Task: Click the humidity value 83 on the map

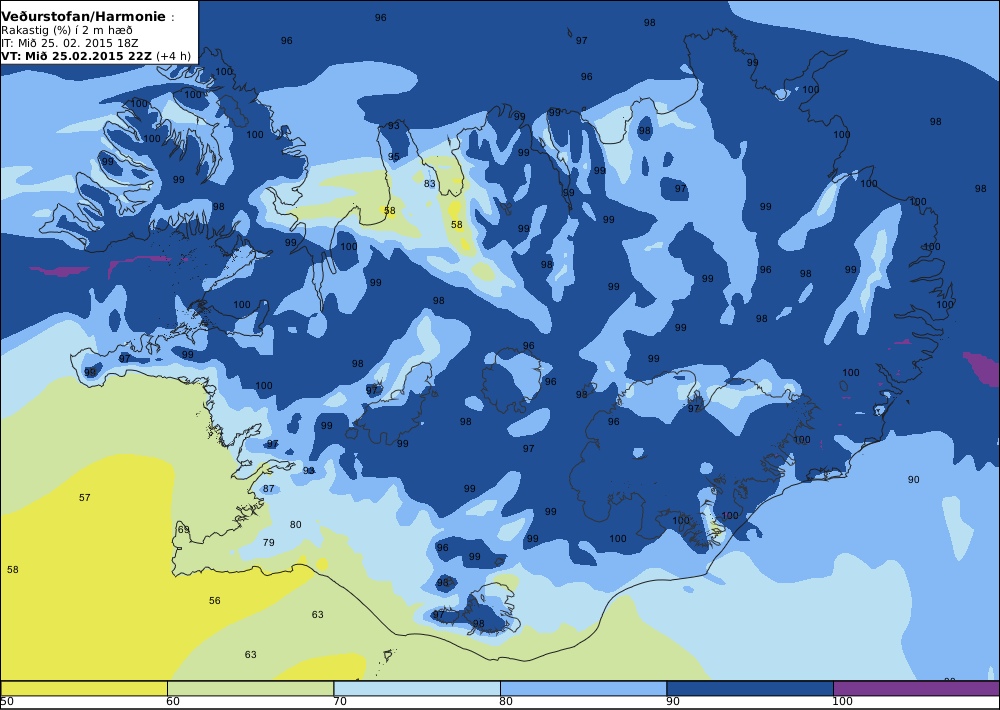Action: (x=430, y=184)
